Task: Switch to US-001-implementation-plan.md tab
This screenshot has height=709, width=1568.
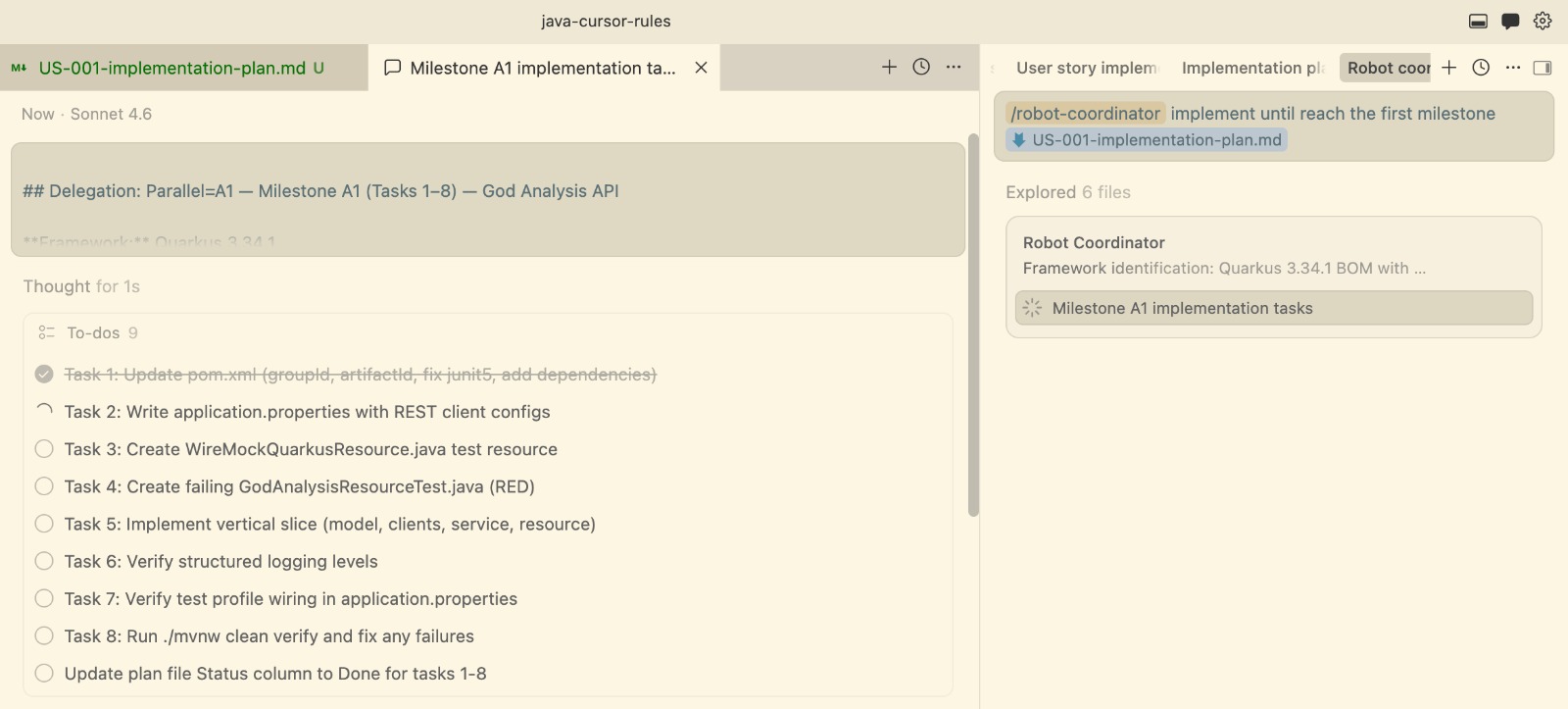Action: (x=171, y=68)
